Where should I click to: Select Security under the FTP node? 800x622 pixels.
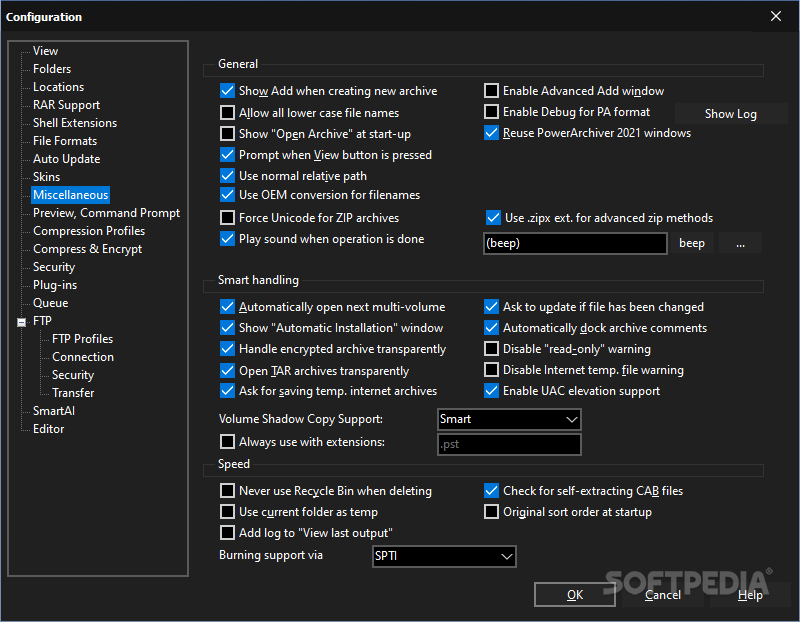[x=73, y=375]
